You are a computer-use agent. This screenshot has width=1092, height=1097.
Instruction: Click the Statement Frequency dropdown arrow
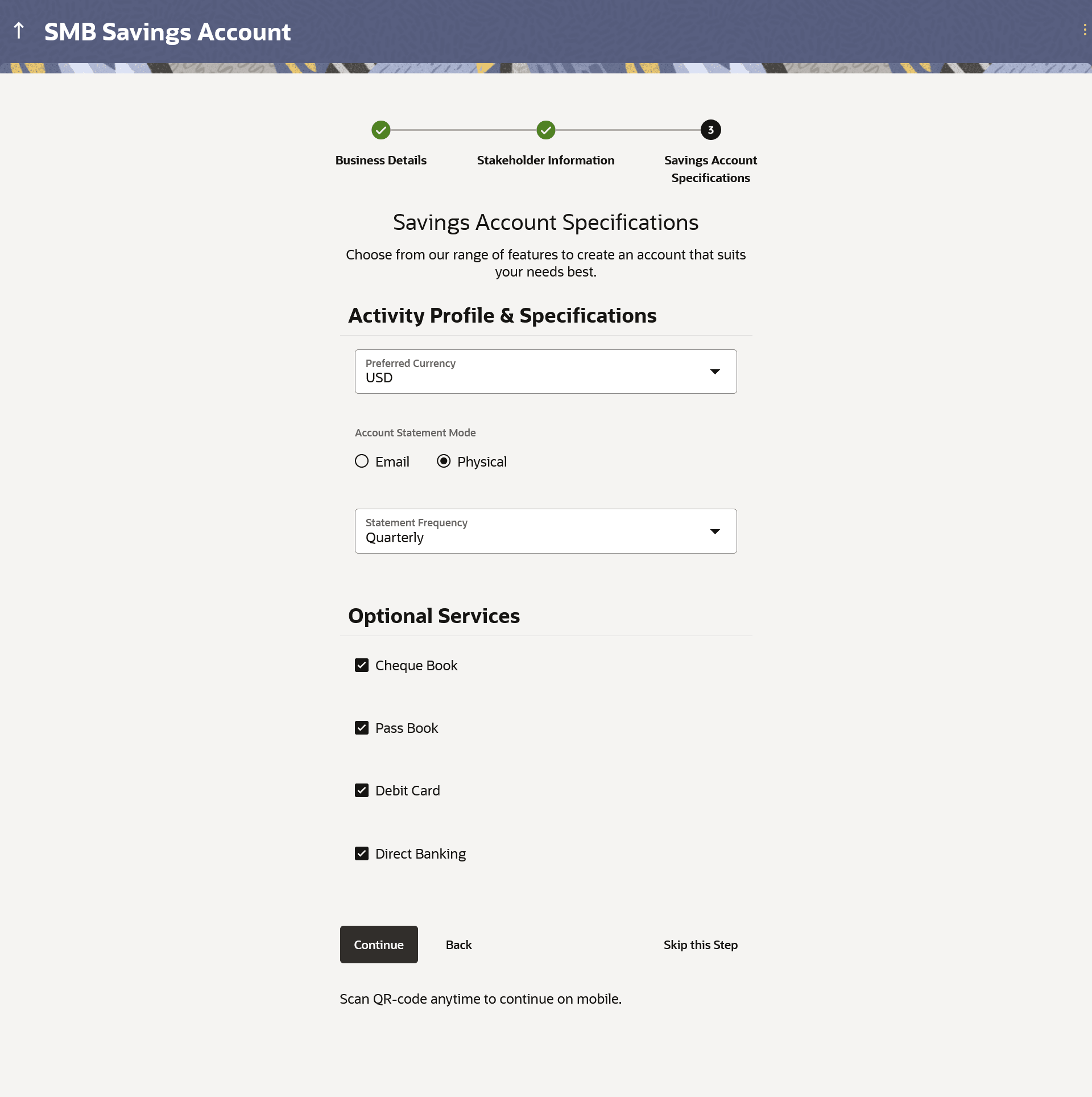click(x=715, y=531)
